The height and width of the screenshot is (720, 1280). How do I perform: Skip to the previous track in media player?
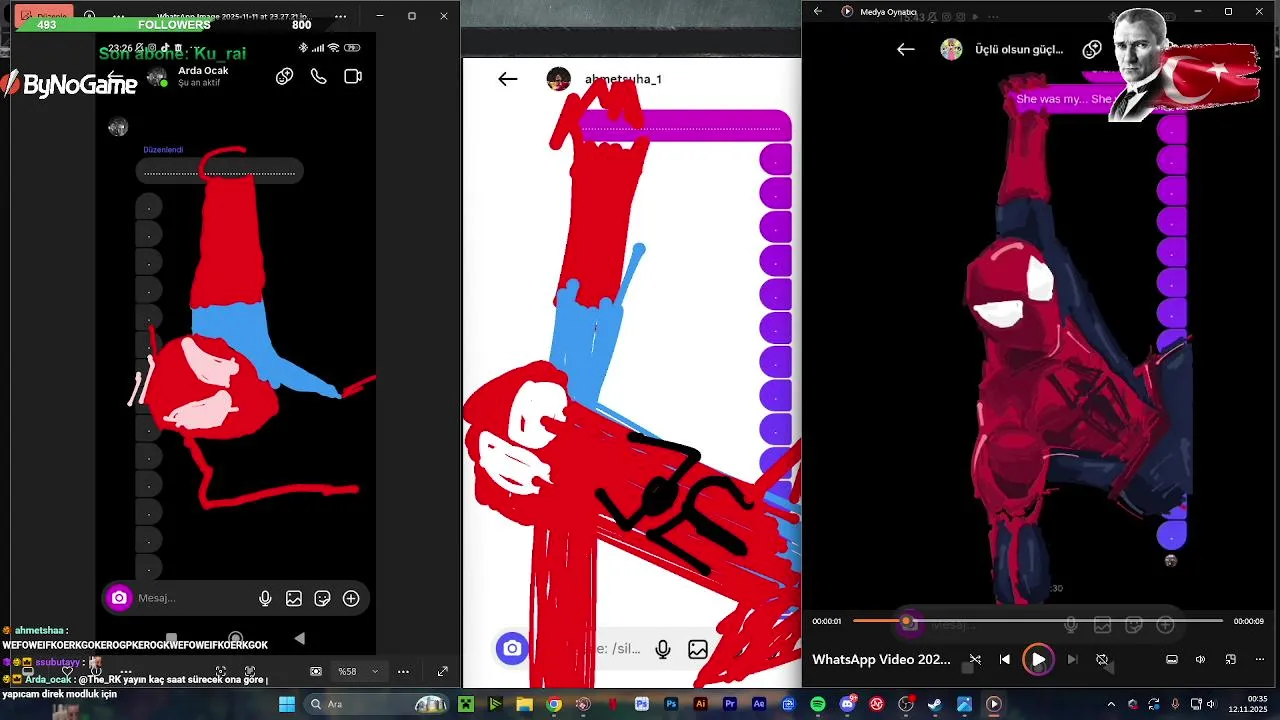pos(1005,659)
